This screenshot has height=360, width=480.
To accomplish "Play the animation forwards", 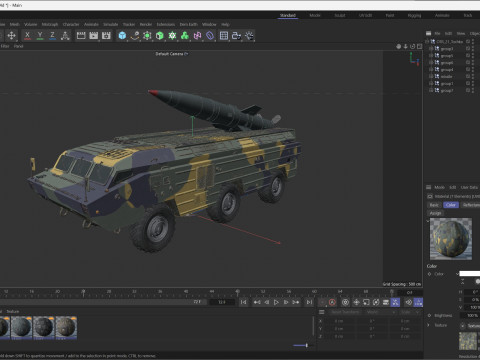I will pyautogui.click(x=276, y=302).
